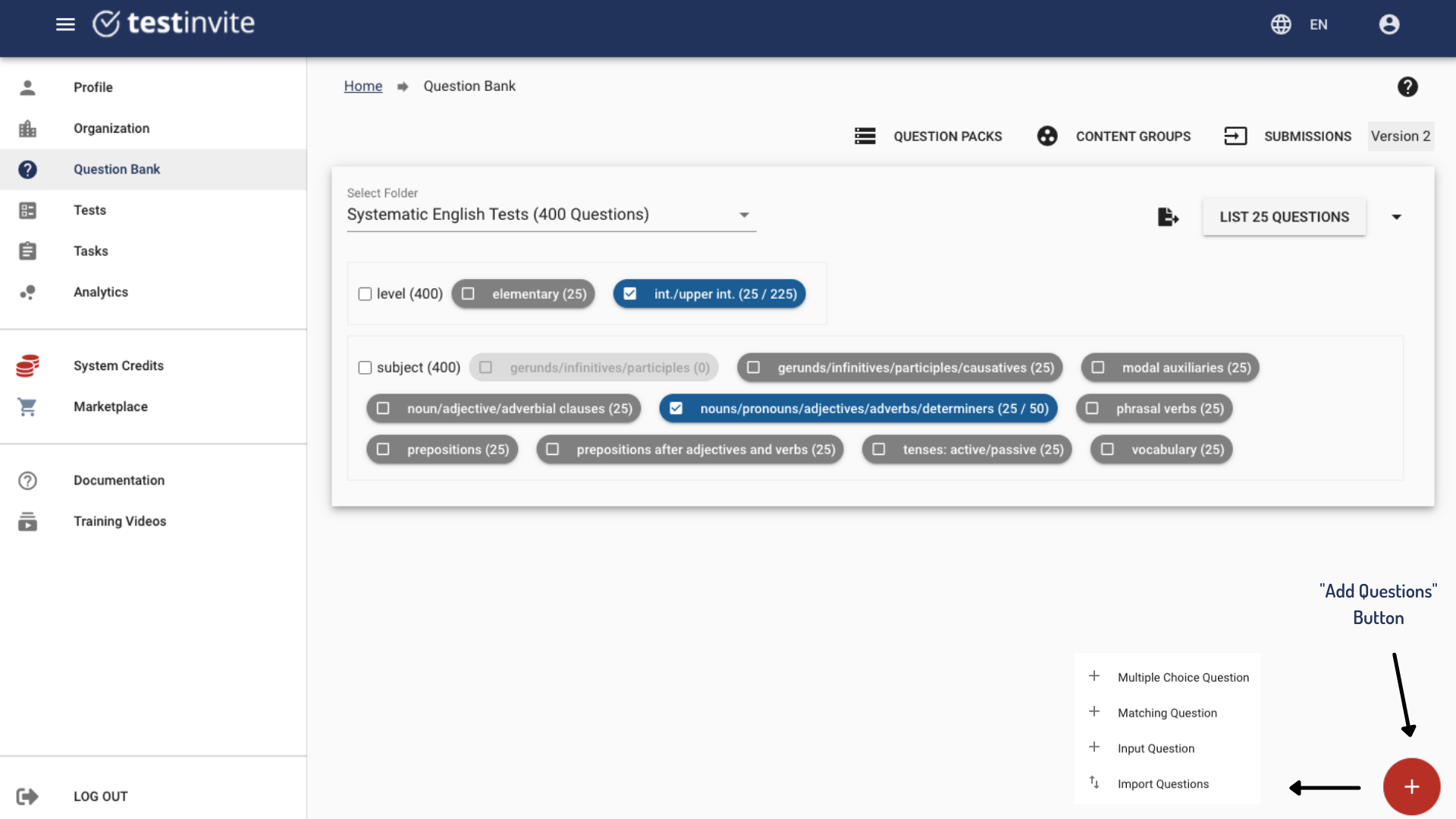Toggle the nouns/pronouns/adjectives subject filter

click(677, 408)
